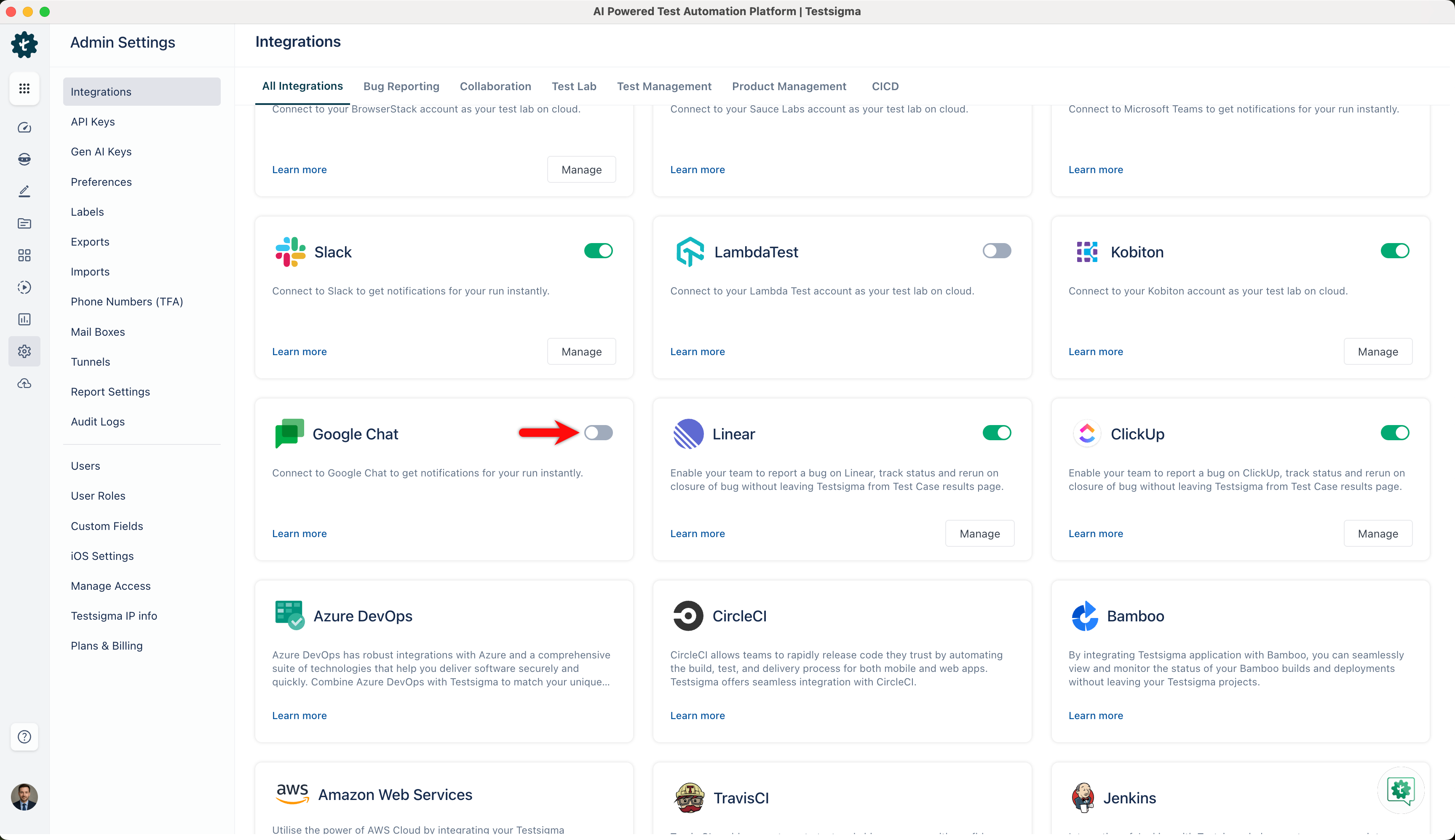The height and width of the screenshot is (840, 1455).
Task: Open the cloud upload sidebar icon
Action: coord(24,383)
